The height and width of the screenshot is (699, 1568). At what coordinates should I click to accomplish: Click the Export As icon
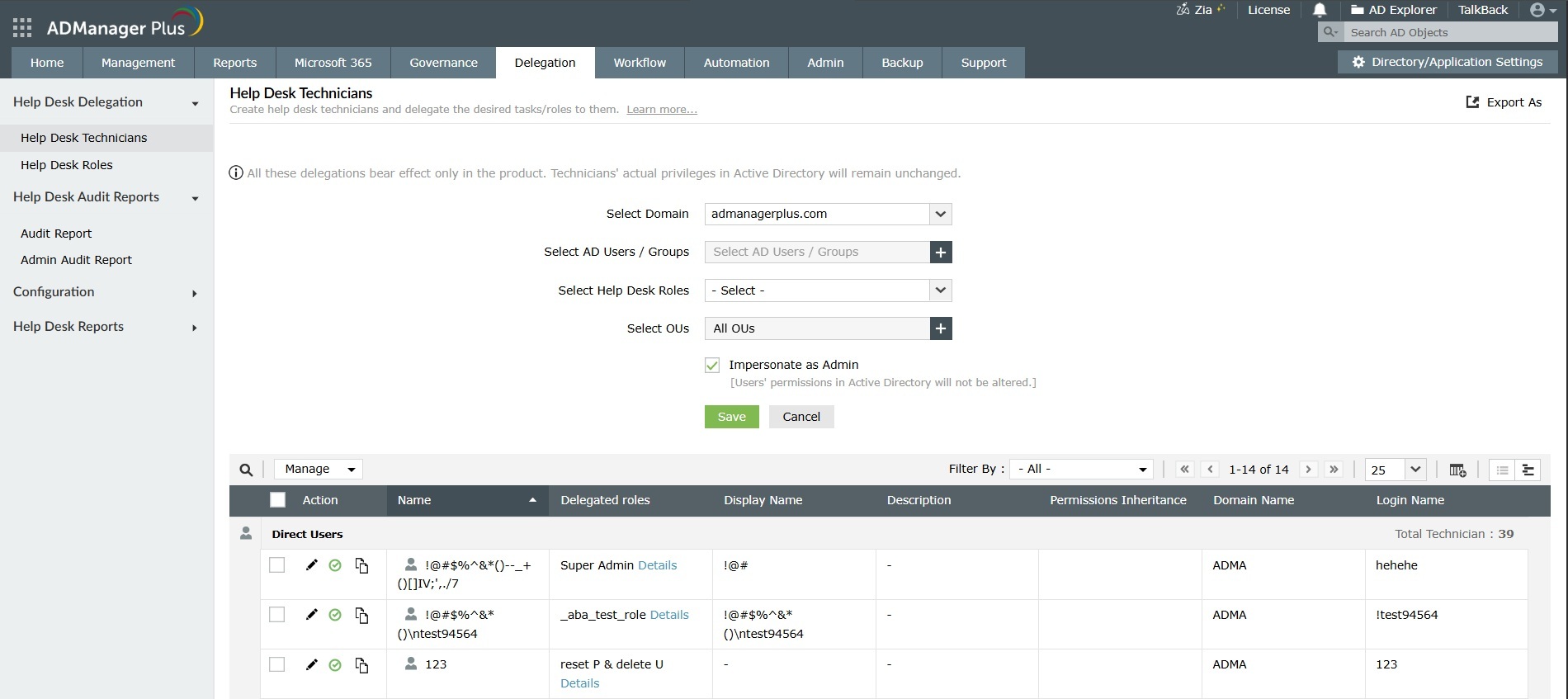tap(1472, 102)
